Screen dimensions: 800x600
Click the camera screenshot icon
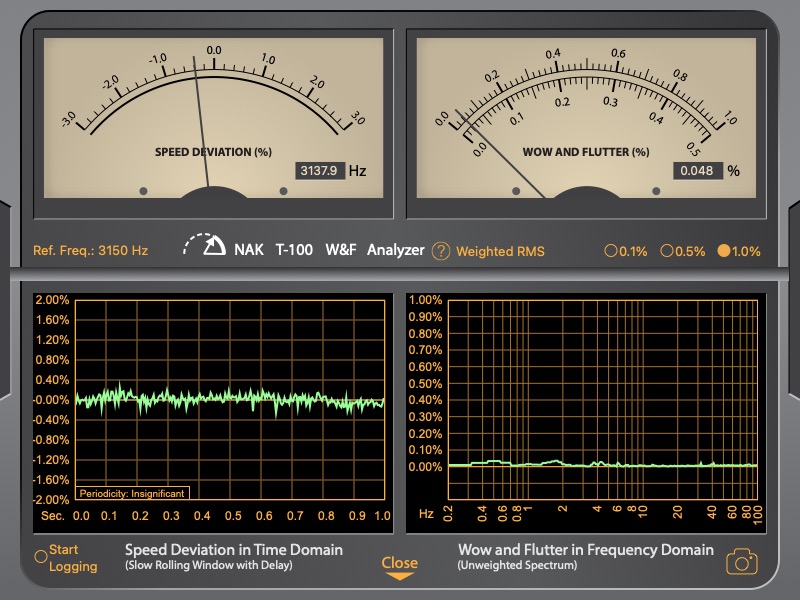click(x=741, y=561)
